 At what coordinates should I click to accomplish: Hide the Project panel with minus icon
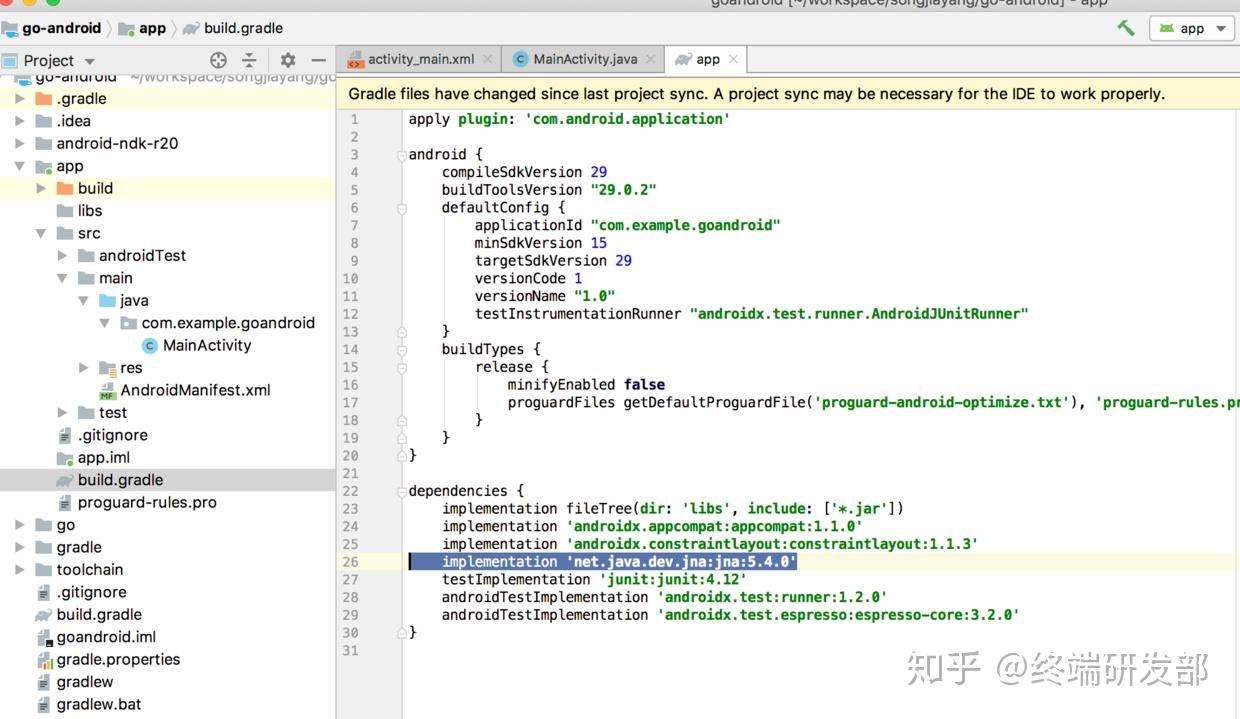coord(319,60)
